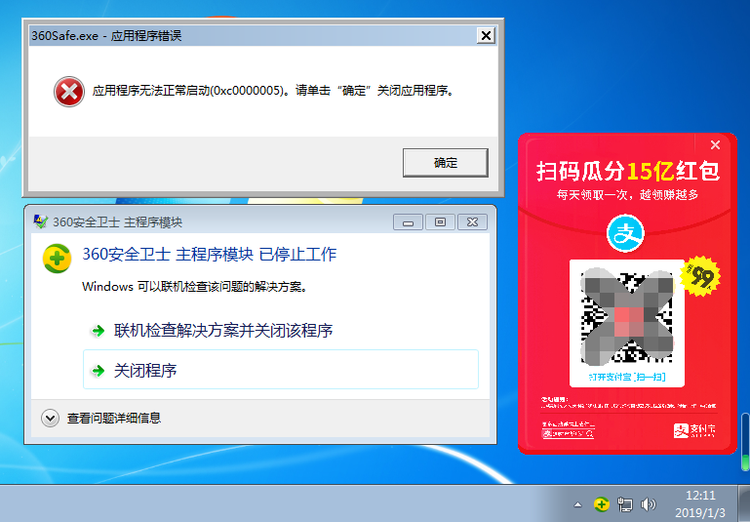
Task: Maximize the 360安全卫士 主程序模块 window
Action: pyautogui.click(x=440, y=222)
